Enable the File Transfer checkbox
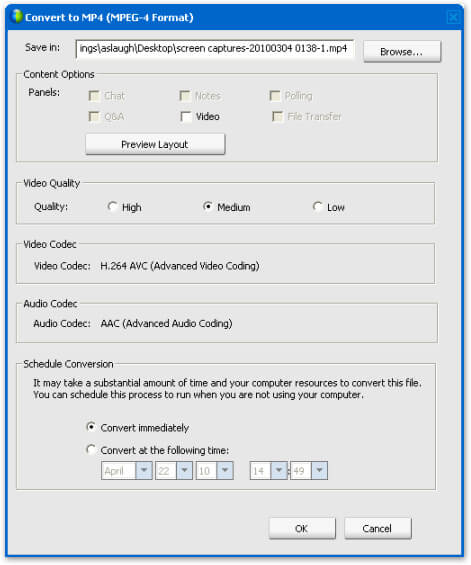Image resolution: width=471 pixels, height=565 pixels. click(x=277, y=117)
